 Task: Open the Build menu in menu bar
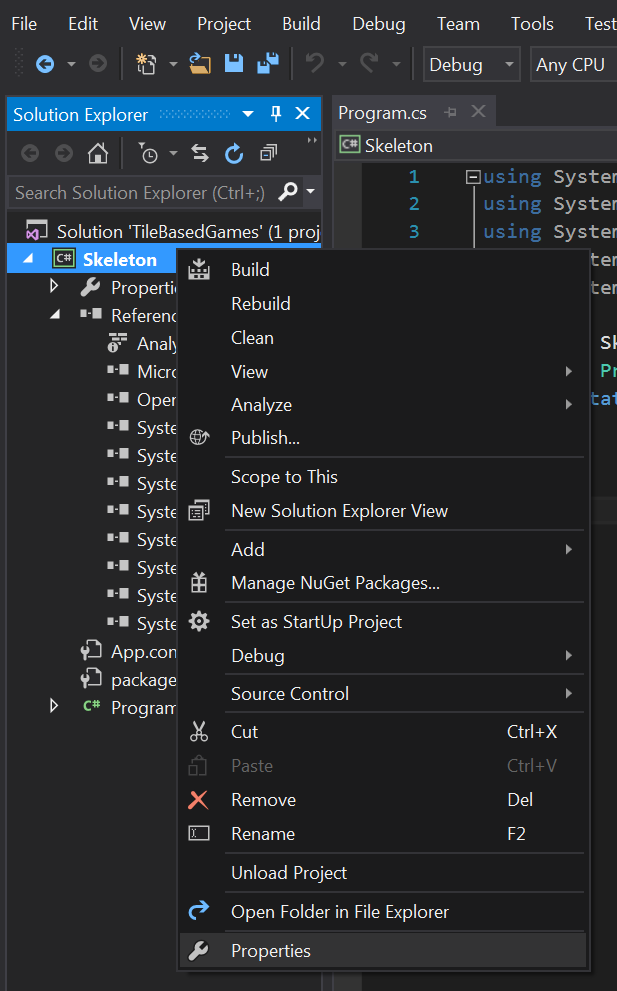pyautogui.click(x=301, y=23)
